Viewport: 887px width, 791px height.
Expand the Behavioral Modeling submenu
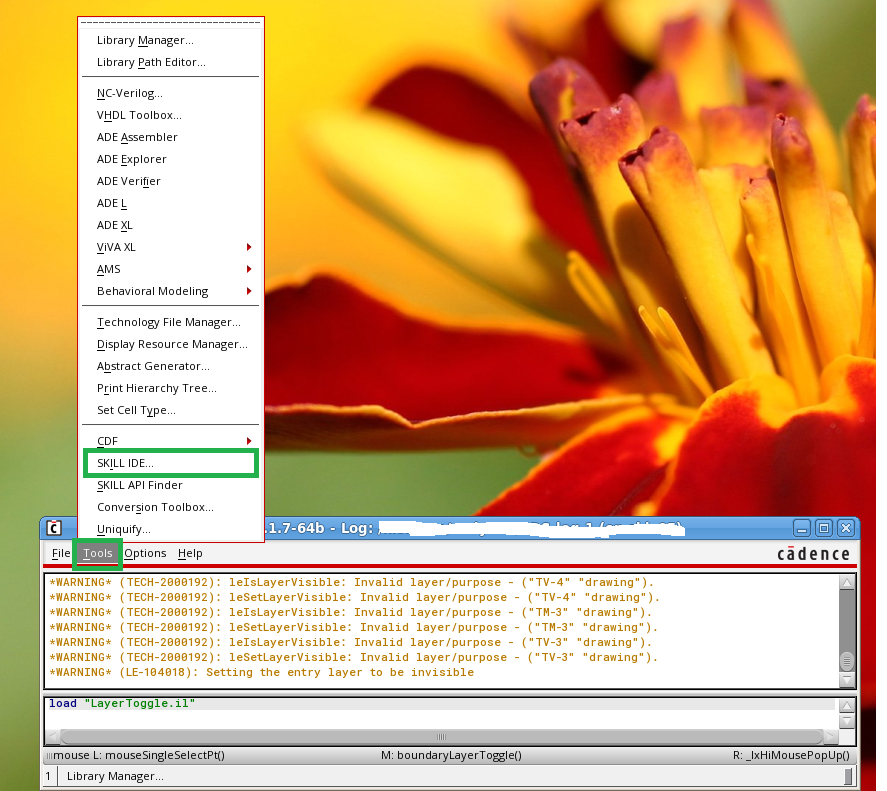(170, 291)
